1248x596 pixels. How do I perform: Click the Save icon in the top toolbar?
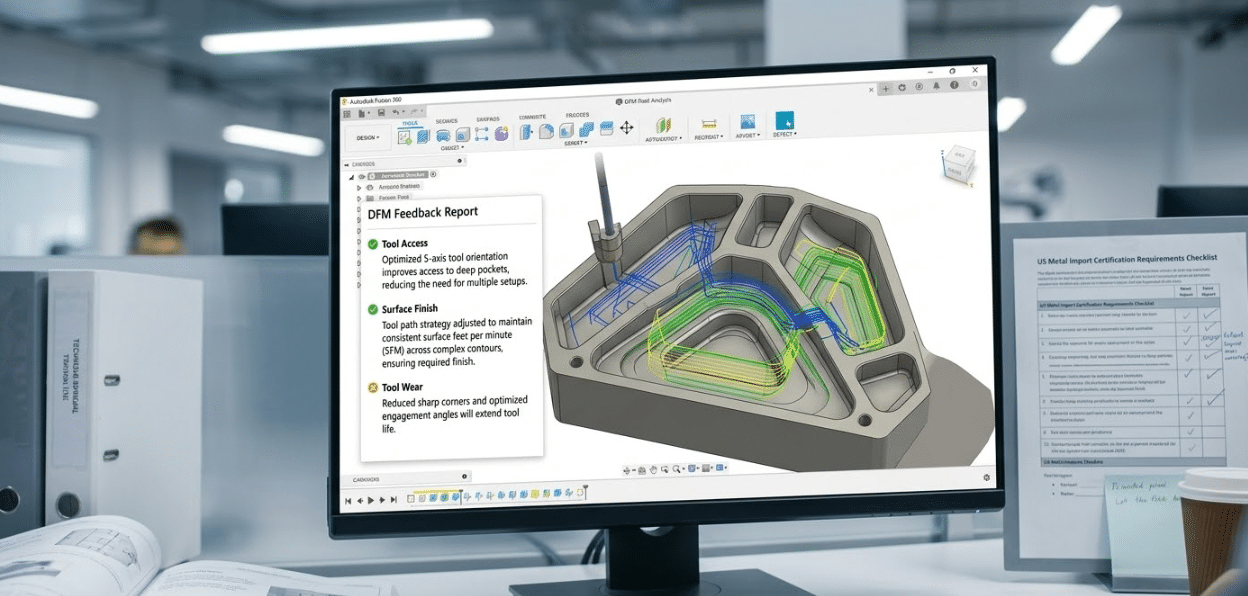381,112
